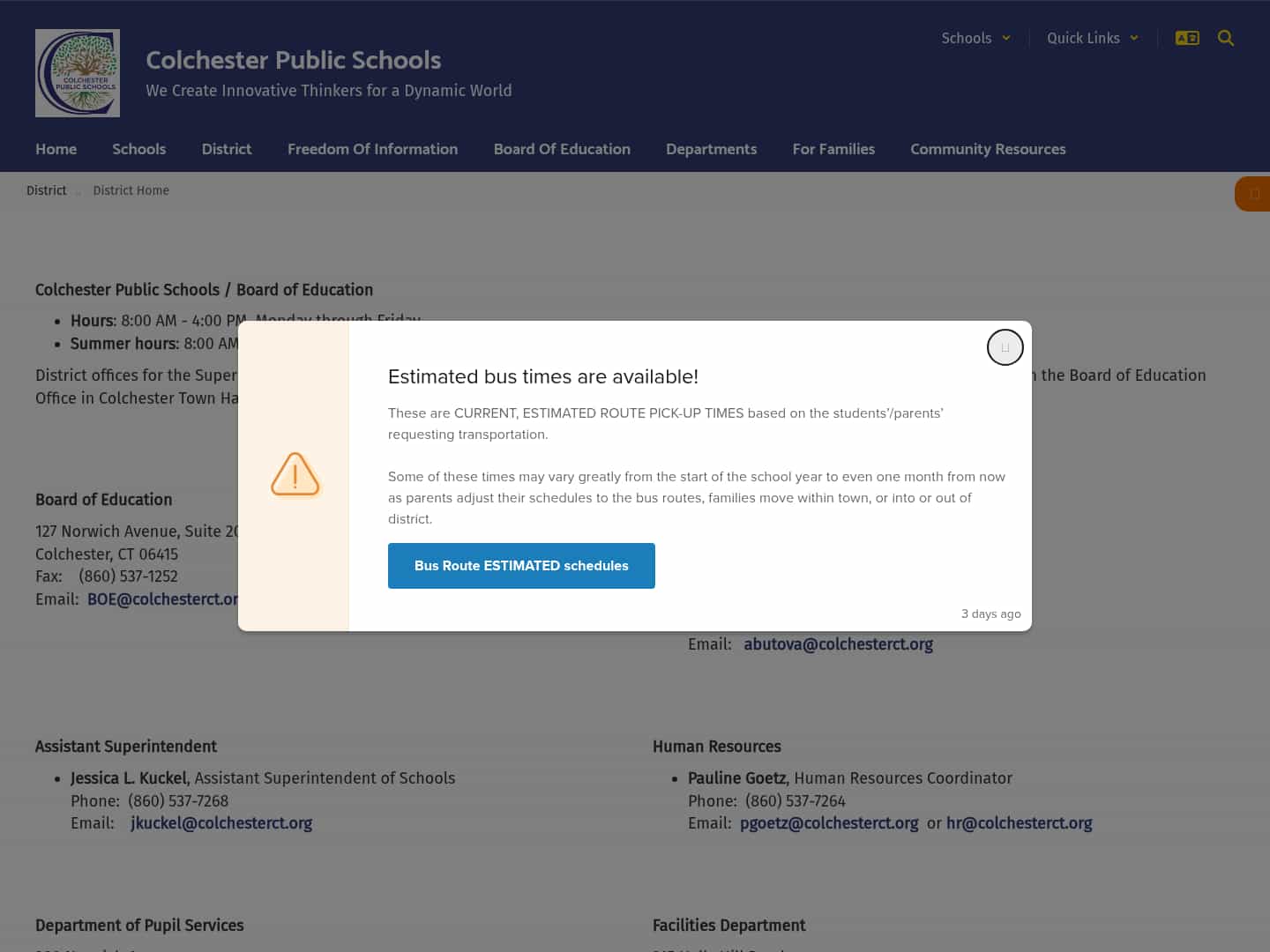Click the orange side tab icon
Image resolution: width=1270 pixels, height=952 pixels.
[1254, 194]
